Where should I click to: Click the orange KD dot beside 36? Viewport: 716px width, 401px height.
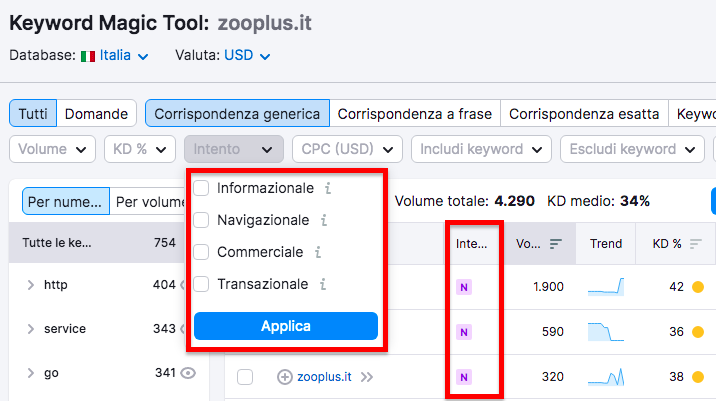[698, 332]
